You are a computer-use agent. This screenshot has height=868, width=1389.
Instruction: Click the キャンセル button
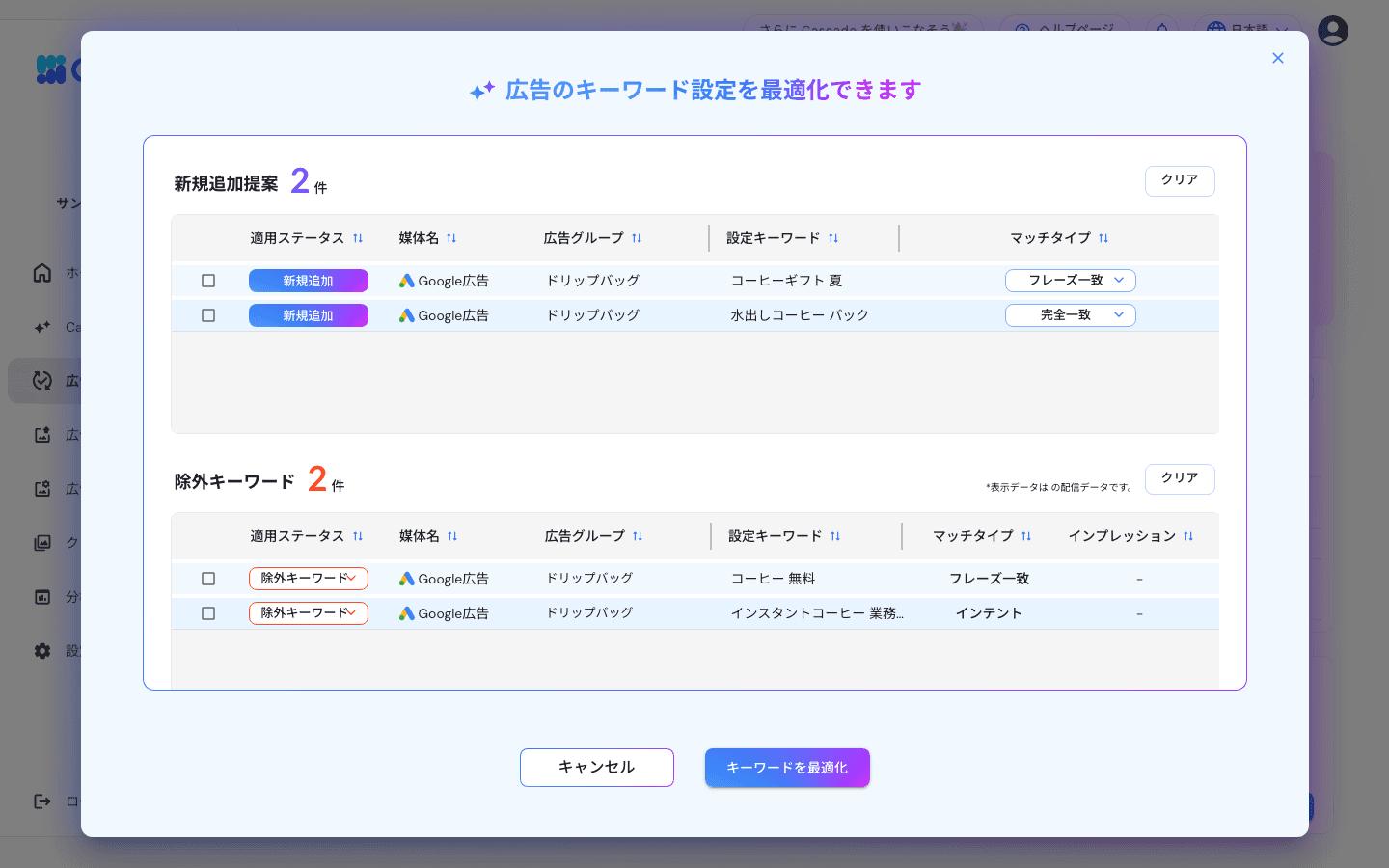[597, 768]
